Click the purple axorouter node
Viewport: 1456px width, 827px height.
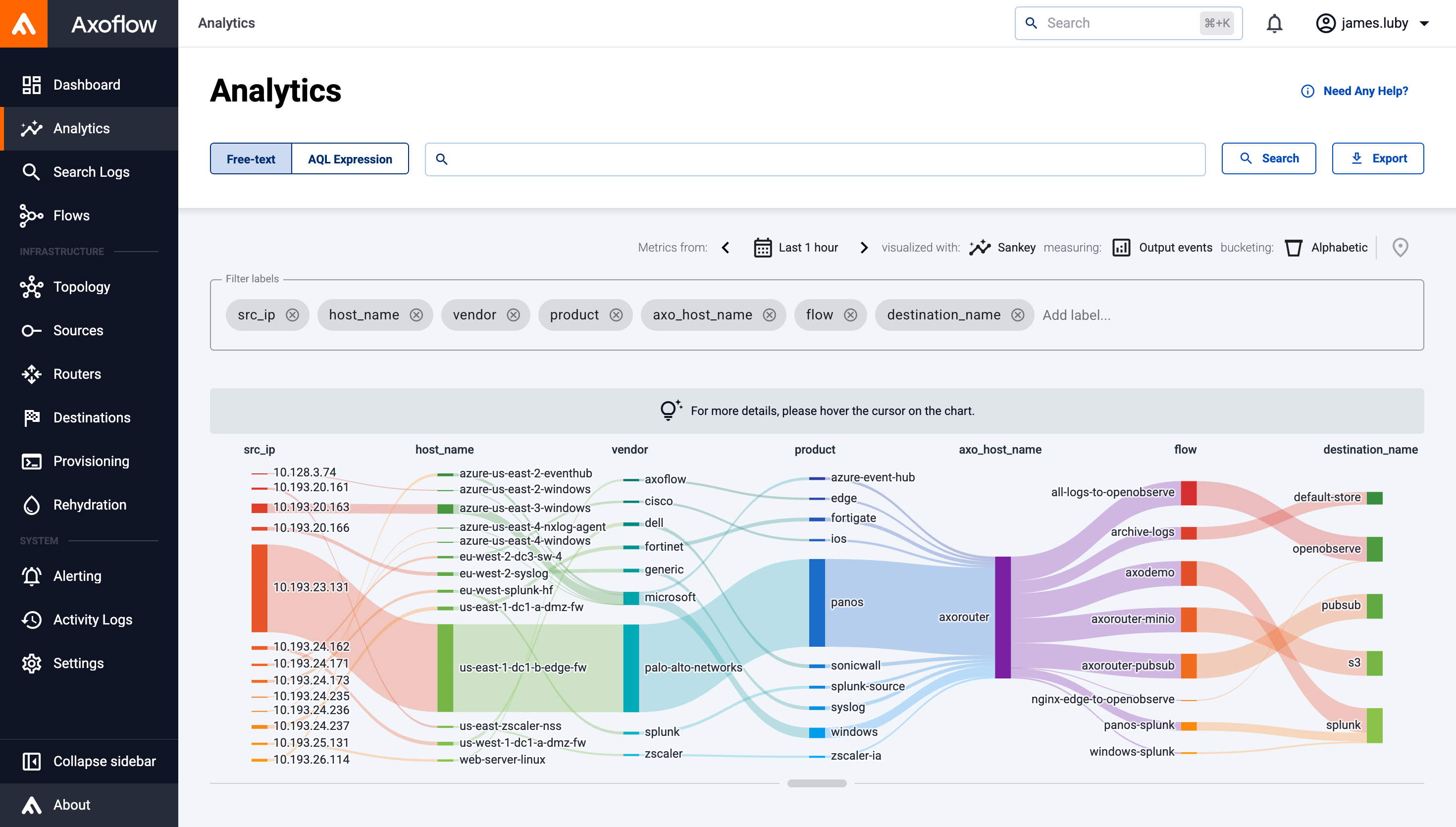[1003, 617]
